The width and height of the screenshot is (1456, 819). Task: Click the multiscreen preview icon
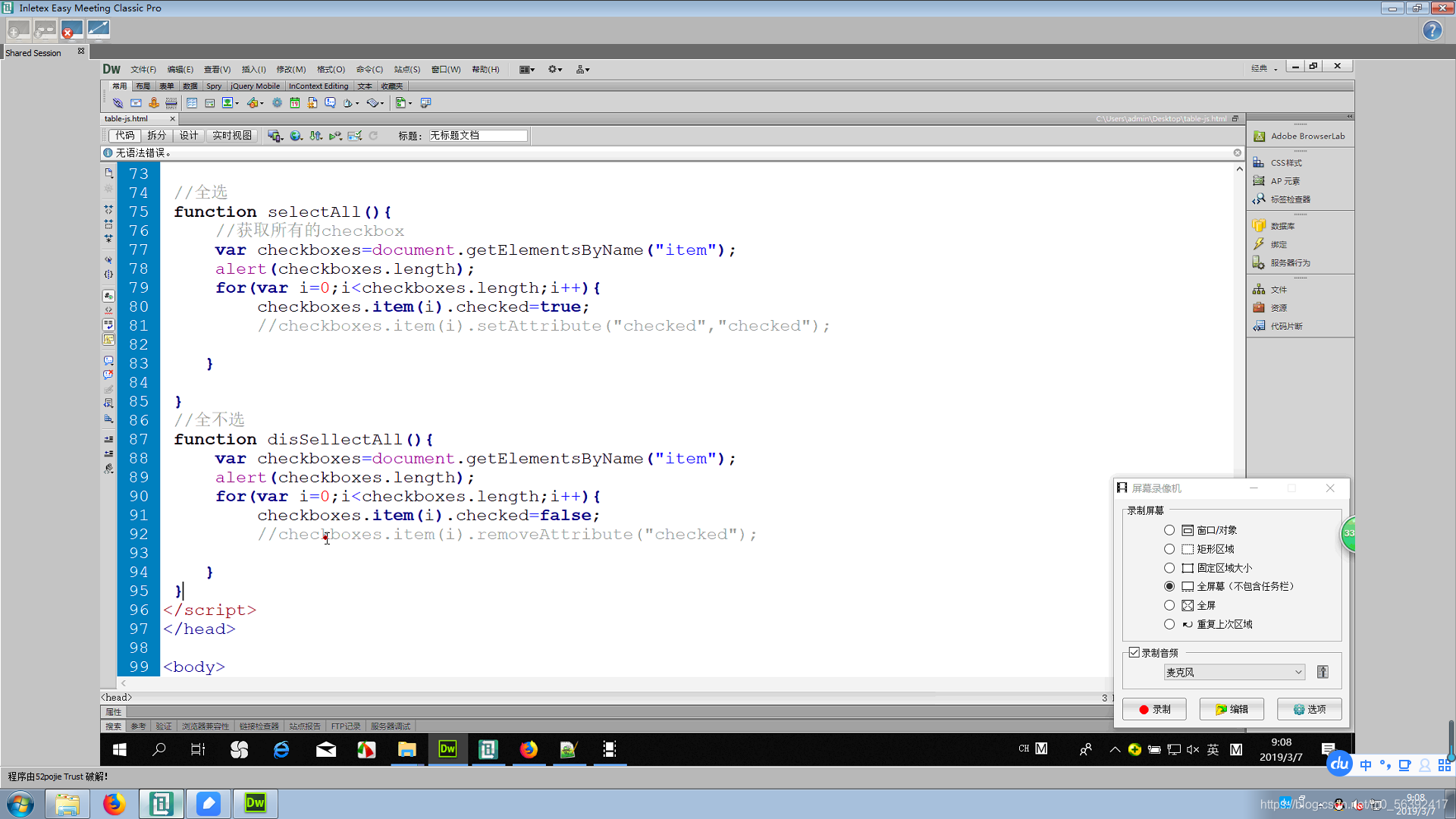point(275,136)
